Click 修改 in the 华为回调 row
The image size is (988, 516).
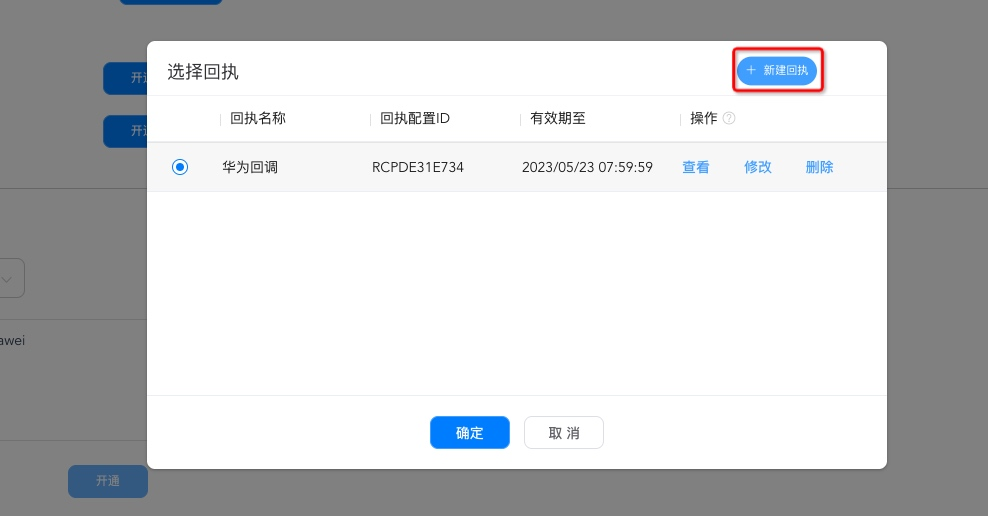[758, 167]
